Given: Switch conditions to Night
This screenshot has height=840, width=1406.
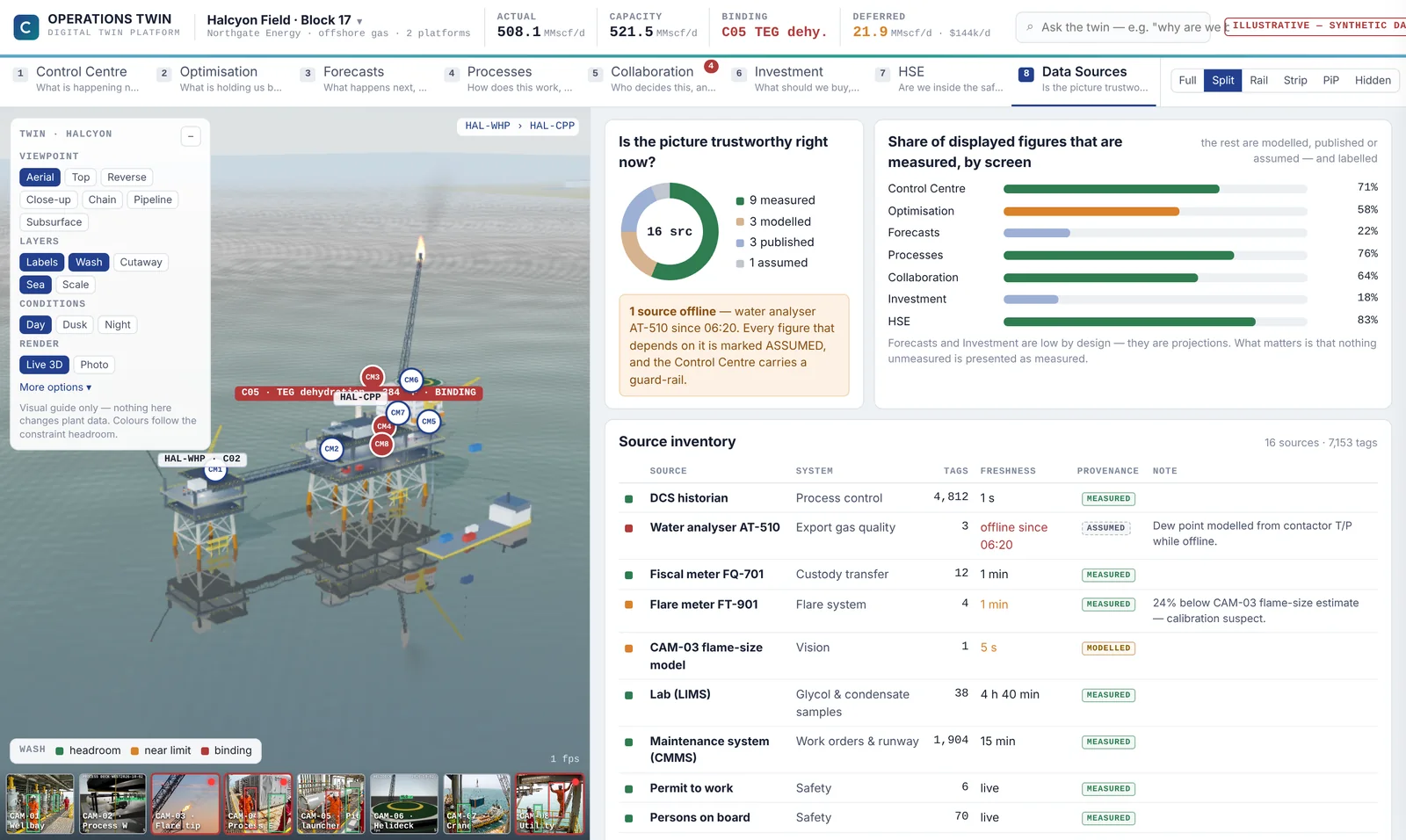Looking at the screenshot, I should click(x=118, y=324).
